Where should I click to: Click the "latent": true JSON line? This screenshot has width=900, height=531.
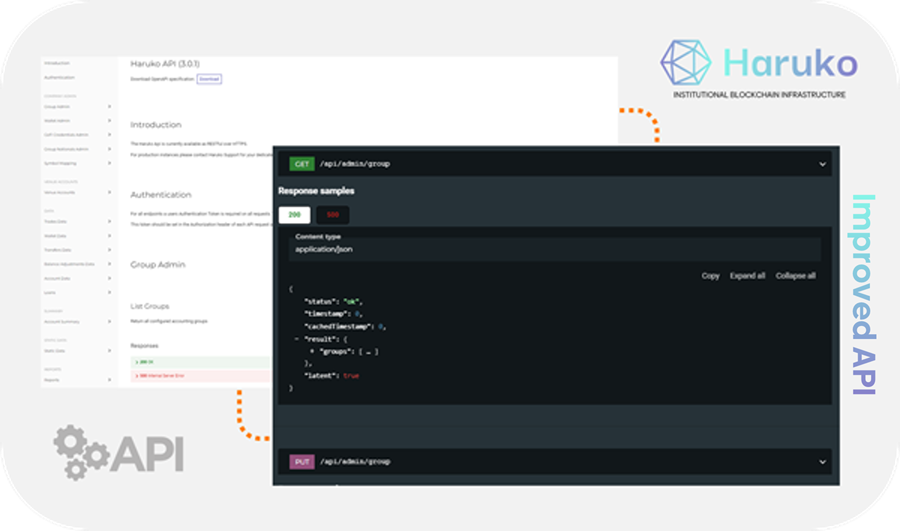point(332,376)
